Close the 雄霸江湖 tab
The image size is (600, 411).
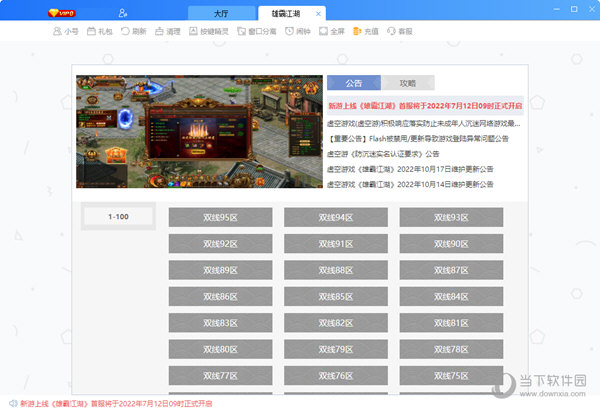coord(318,14)
